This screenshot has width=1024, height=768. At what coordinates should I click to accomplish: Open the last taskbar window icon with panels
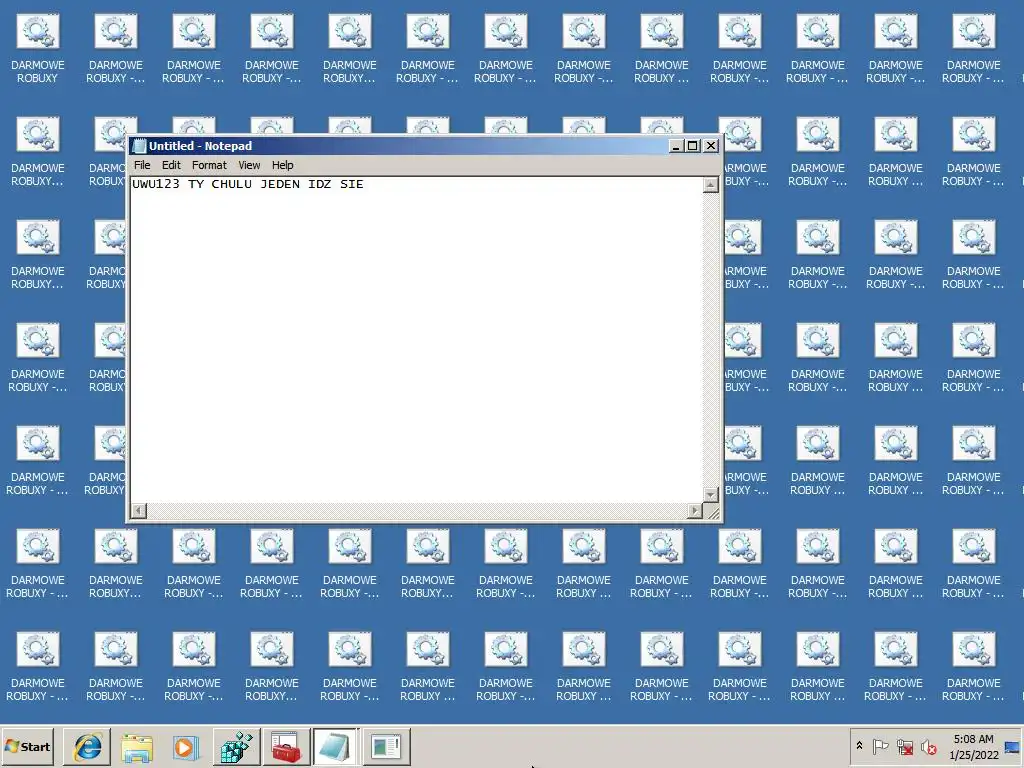(x=386, y=747)
